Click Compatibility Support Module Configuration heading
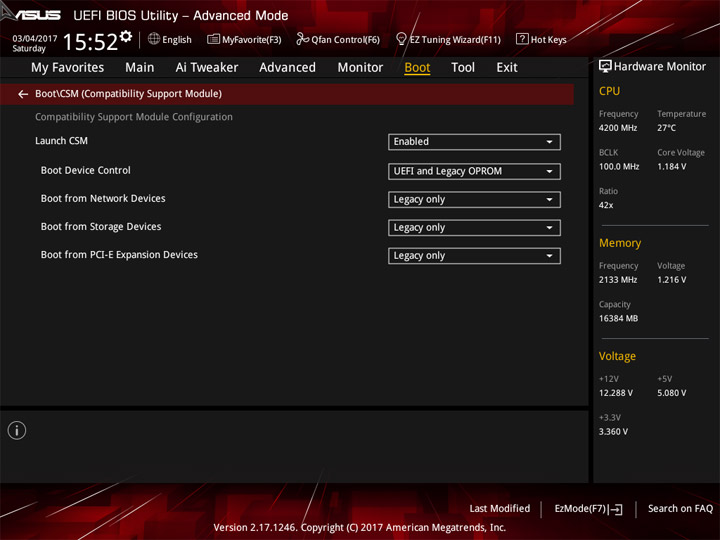 click(x=134, y=117)
